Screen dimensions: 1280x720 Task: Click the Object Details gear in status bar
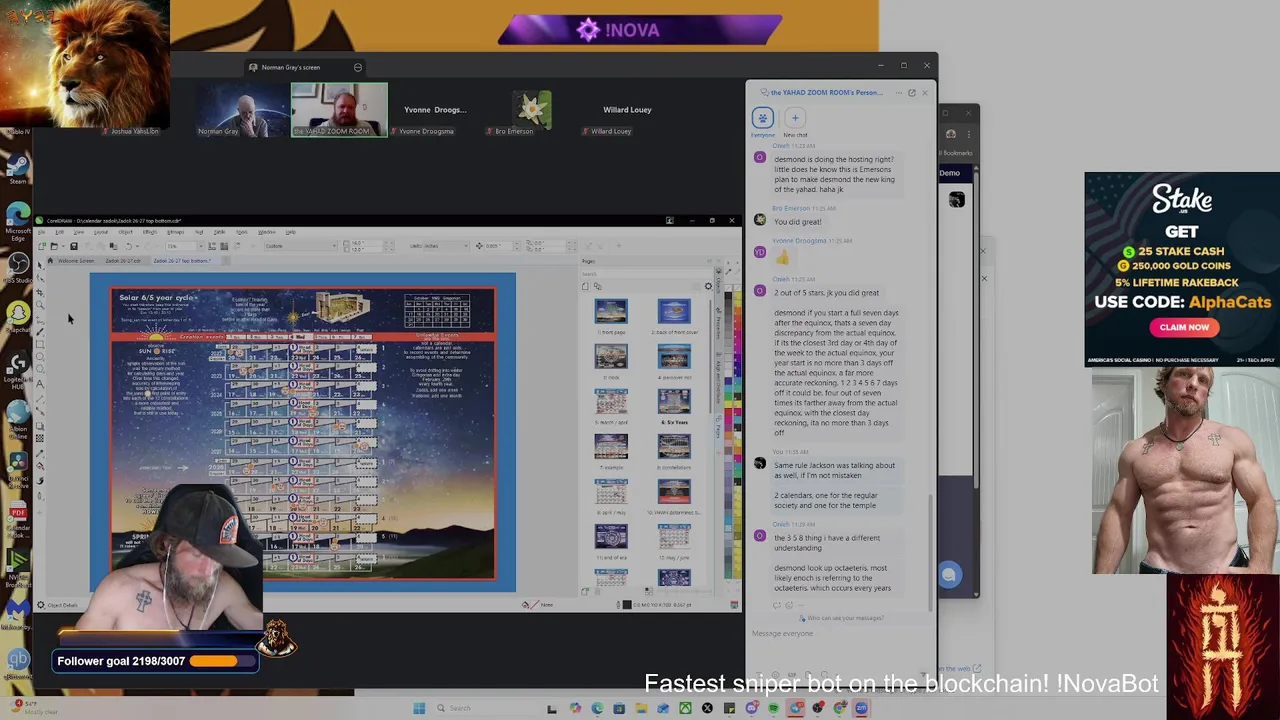(x=41, y=605)
